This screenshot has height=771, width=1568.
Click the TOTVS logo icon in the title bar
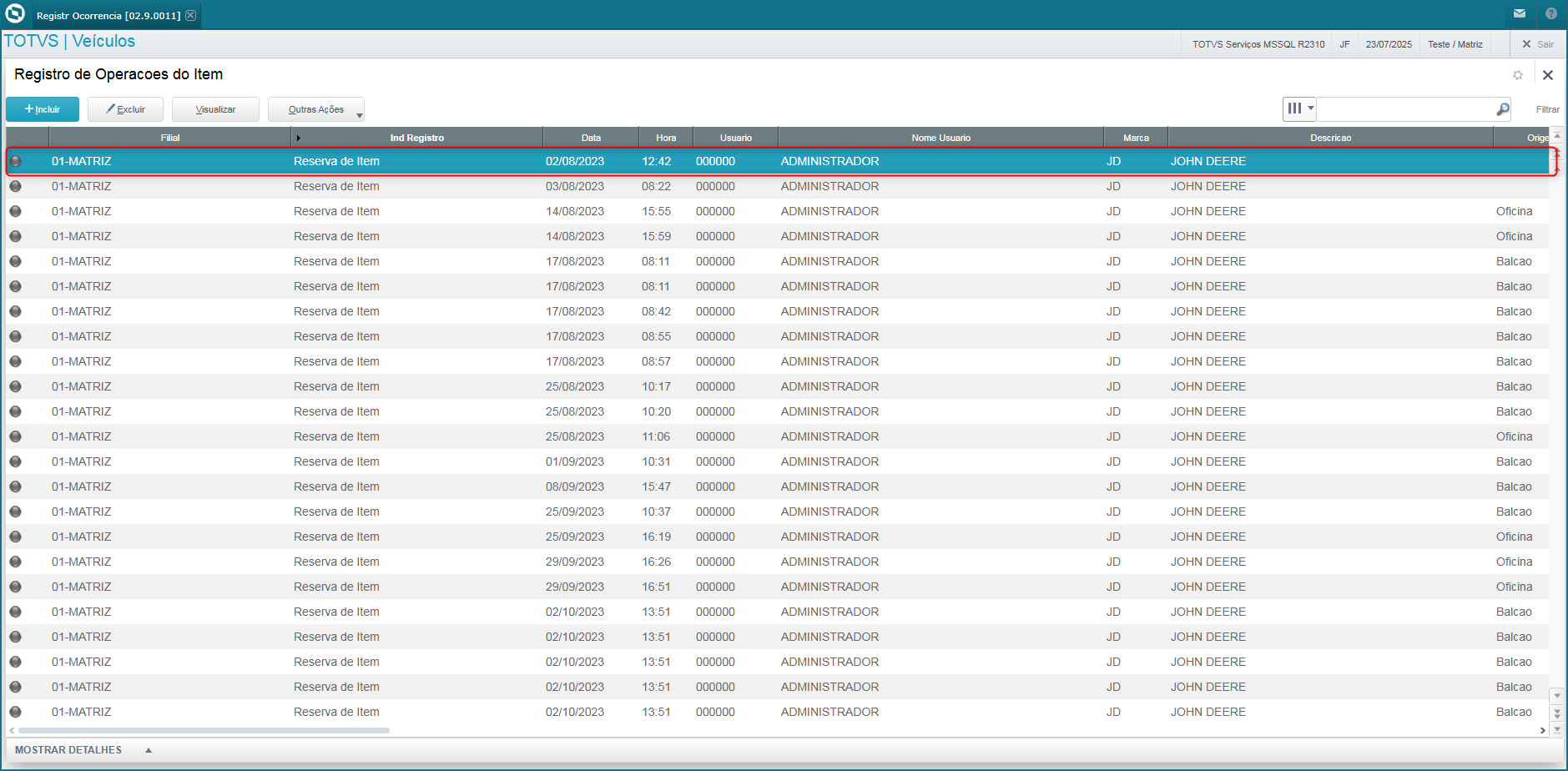15,14
